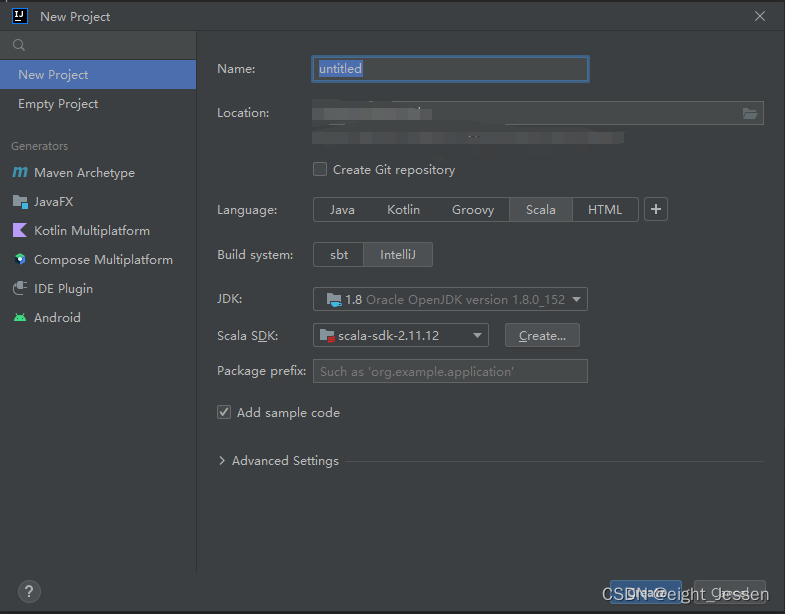
Task: Open help with the question mark icon
Action: tap(29, 591)
